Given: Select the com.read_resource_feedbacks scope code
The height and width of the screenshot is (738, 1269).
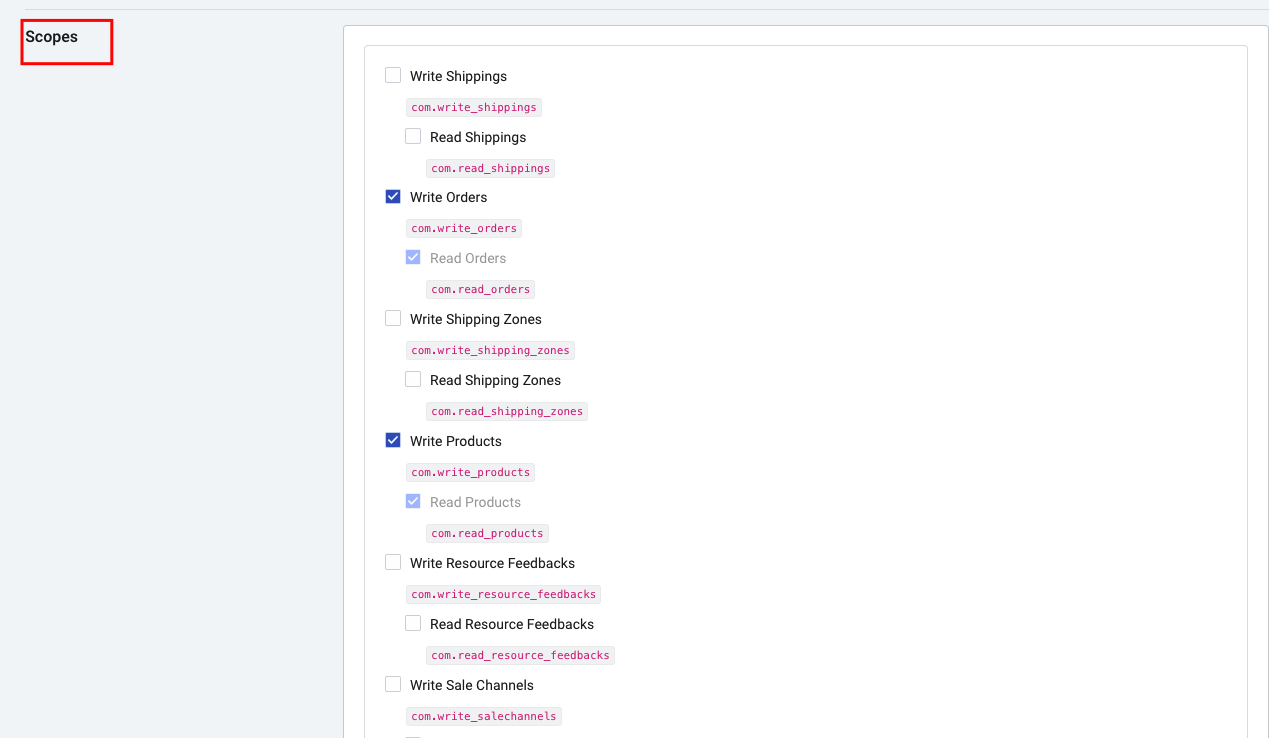Looking at the screenshot, I should coord(520,655).
